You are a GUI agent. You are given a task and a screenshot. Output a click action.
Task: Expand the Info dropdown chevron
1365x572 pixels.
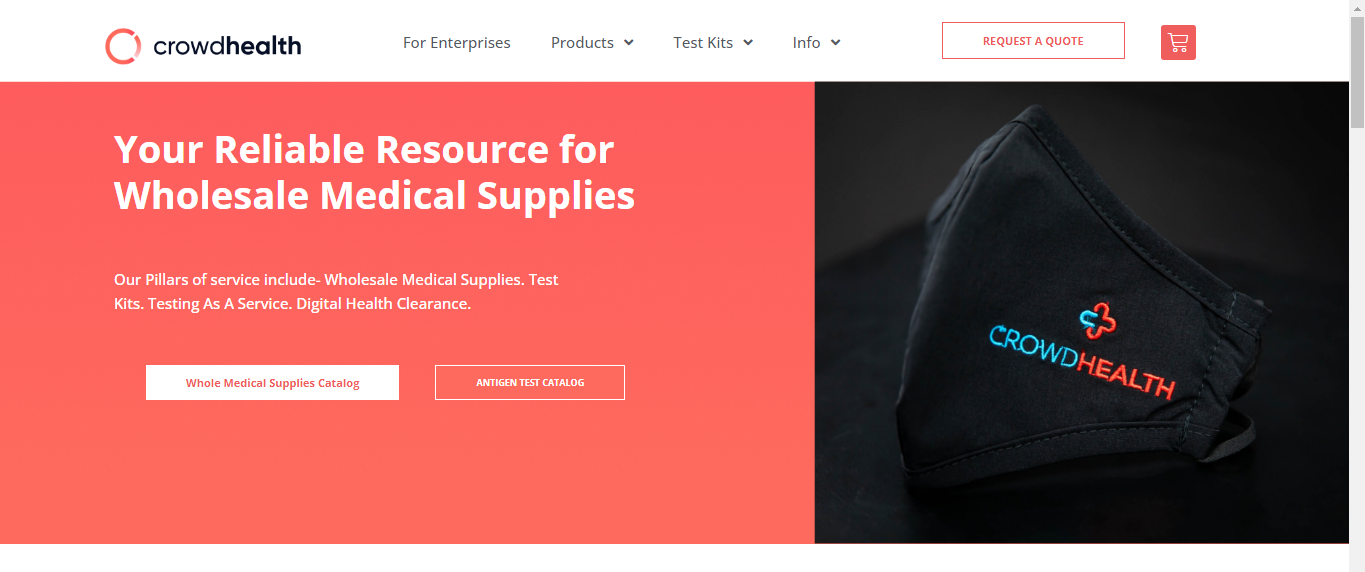point(835,43)
